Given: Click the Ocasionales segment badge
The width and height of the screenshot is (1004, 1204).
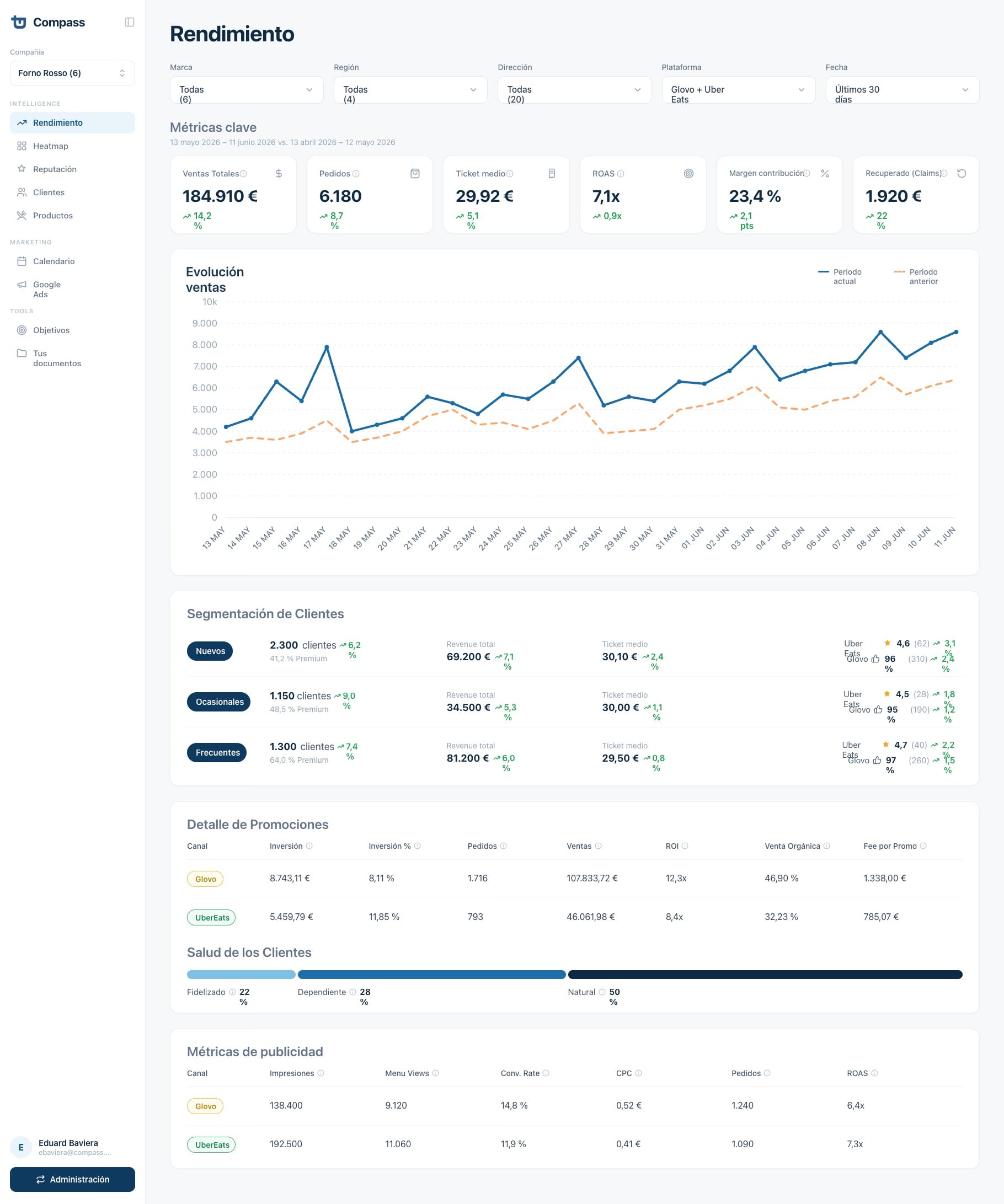Looking at the screenshot, I should pos(219,702).
